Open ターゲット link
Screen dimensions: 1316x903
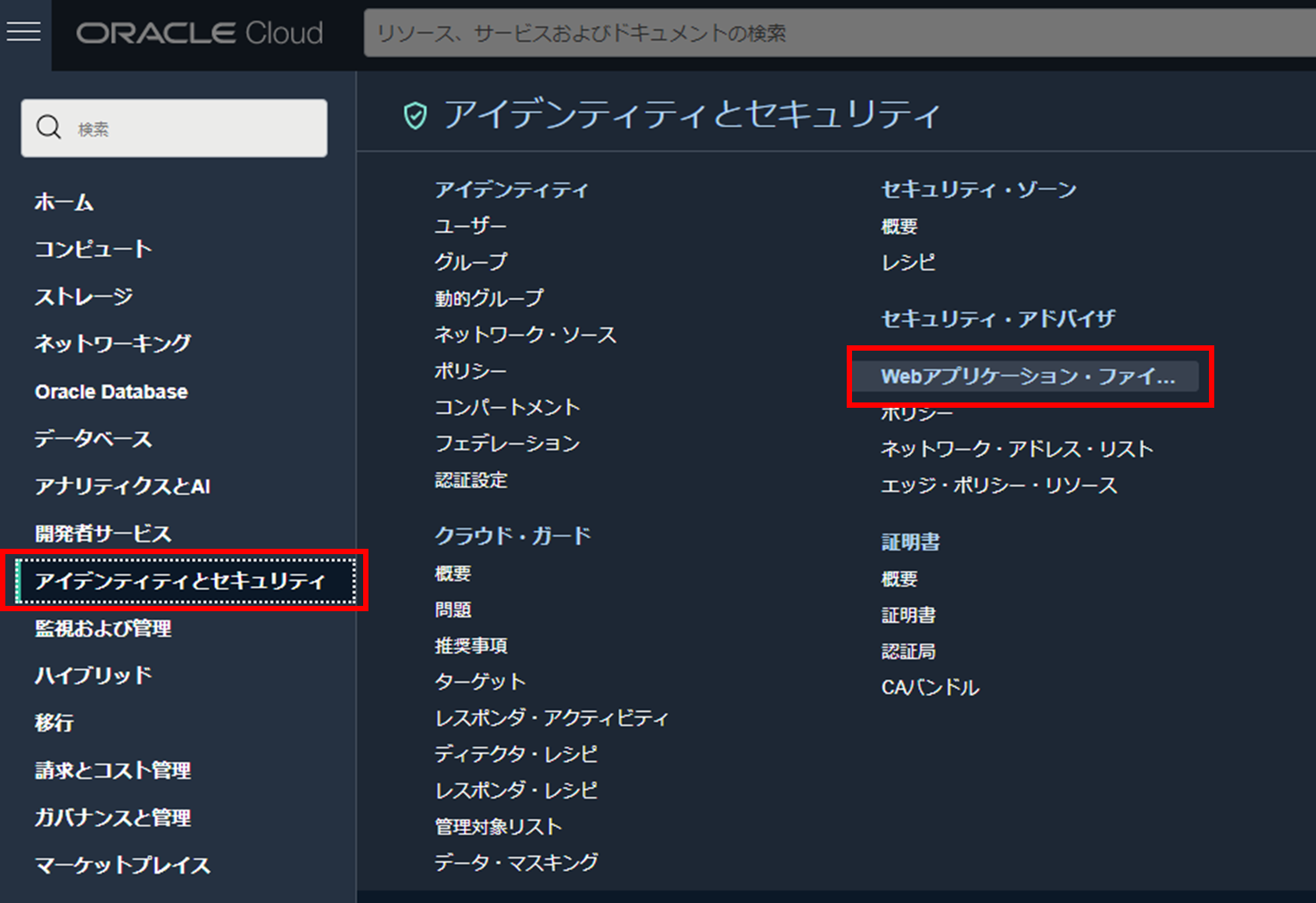tap(480, 682)
